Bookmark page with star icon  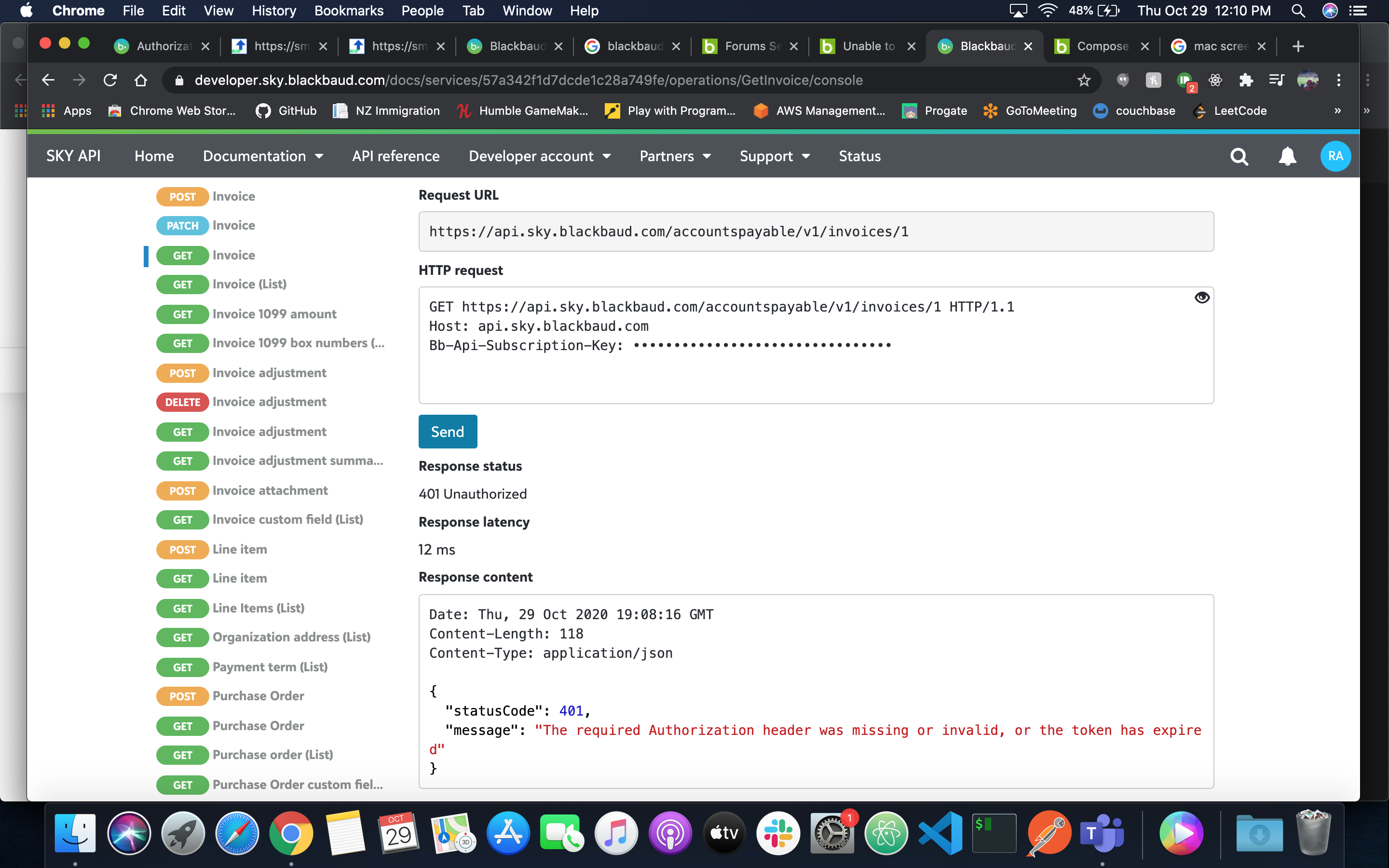[1084, 81]
